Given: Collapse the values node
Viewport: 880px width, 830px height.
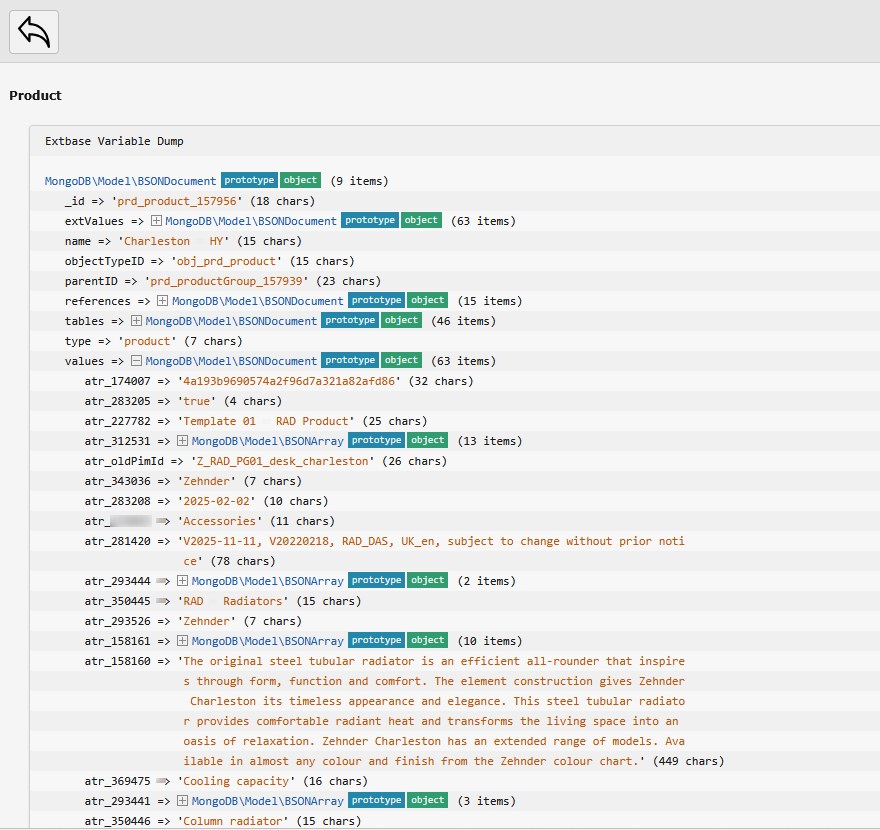Looking at the screenshot, I should point(137,361).
